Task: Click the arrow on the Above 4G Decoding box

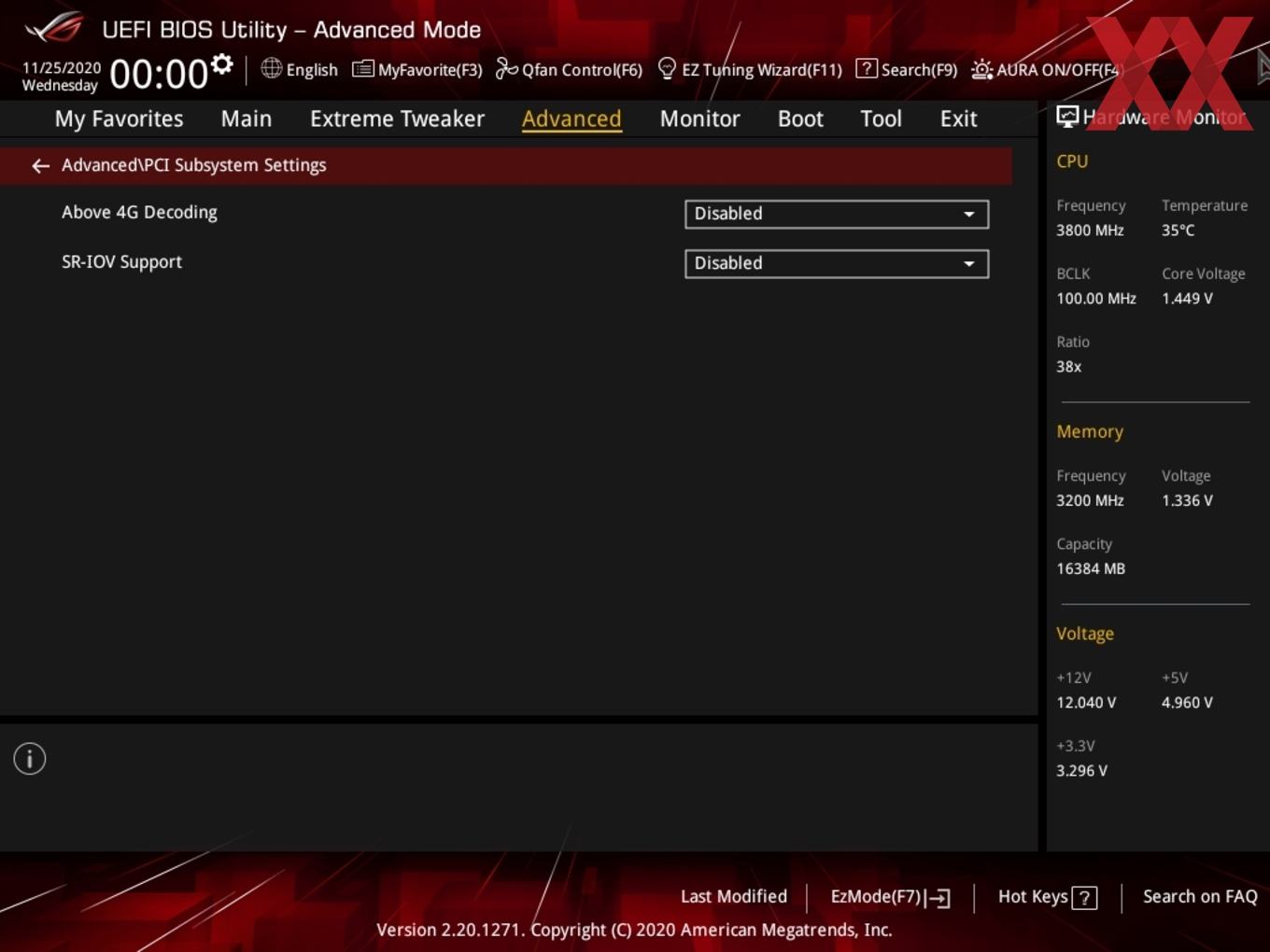Action: (969, 215)
